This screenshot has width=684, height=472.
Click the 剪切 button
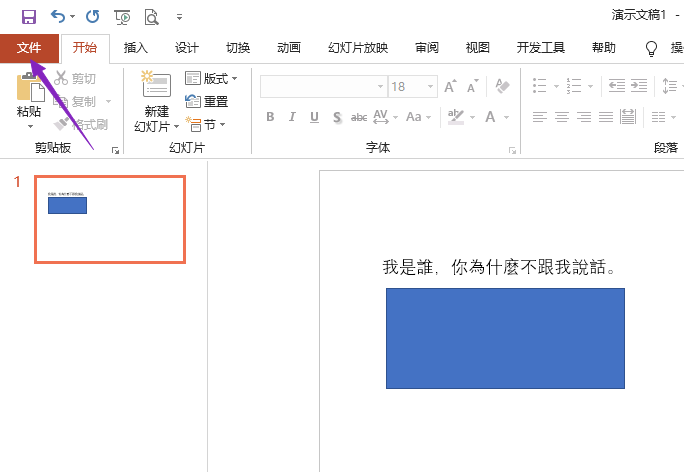[x=75, y=79]
